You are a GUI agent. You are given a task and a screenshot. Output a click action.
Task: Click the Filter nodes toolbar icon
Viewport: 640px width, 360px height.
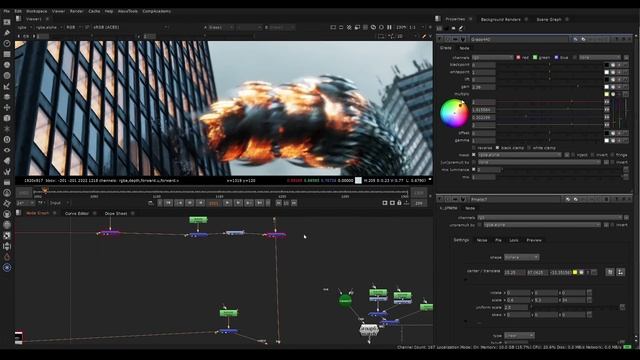click(7, 75)
